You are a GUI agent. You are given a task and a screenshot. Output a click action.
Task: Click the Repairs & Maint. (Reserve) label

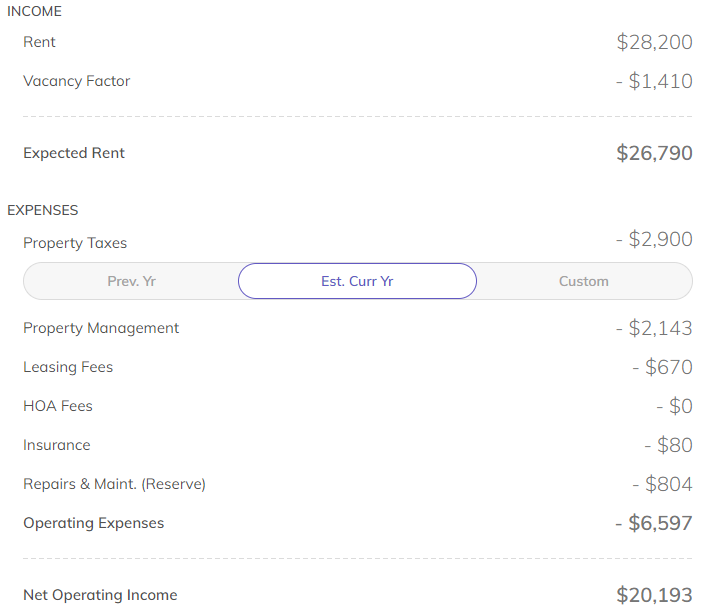click(x=115, y=484)
